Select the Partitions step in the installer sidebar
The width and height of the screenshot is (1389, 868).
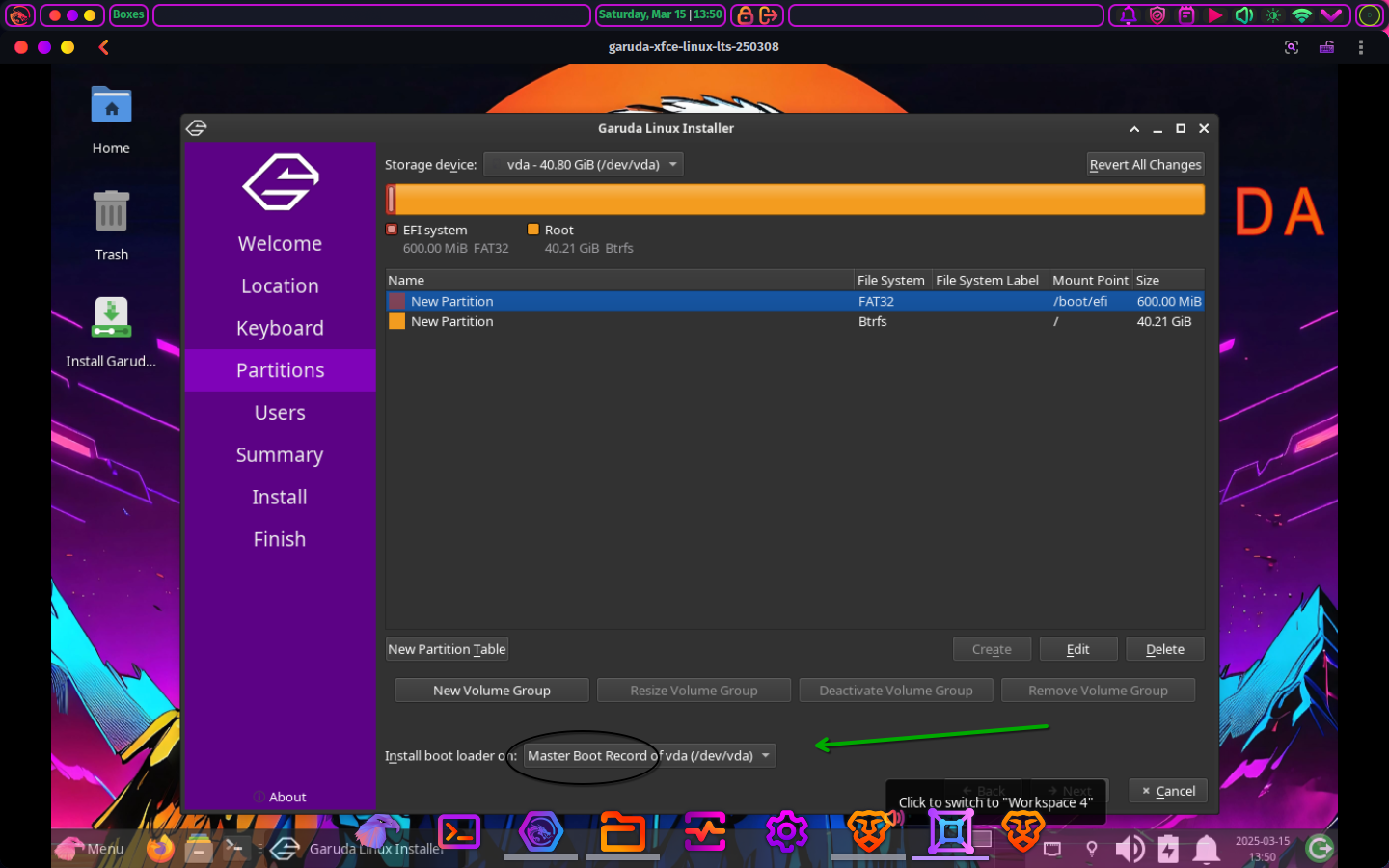pyautogui.click(x=280, y=370)
